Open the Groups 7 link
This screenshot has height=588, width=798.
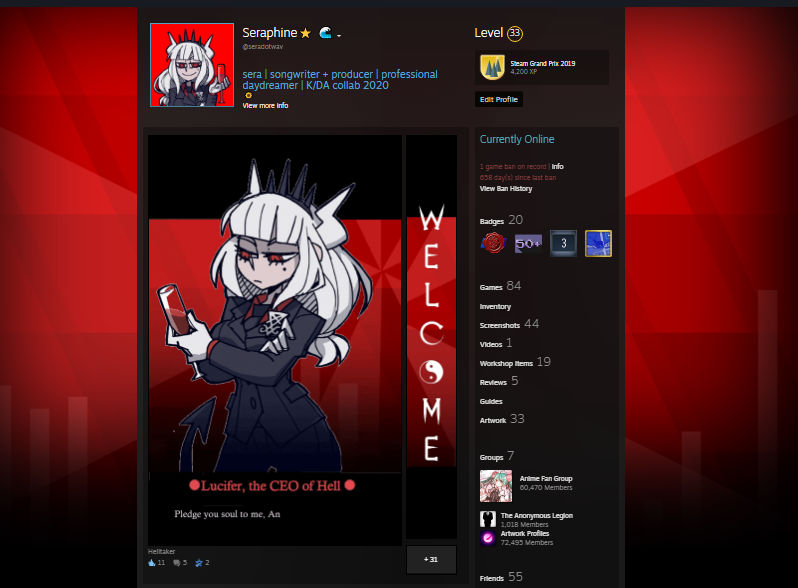tap(497, 456)
